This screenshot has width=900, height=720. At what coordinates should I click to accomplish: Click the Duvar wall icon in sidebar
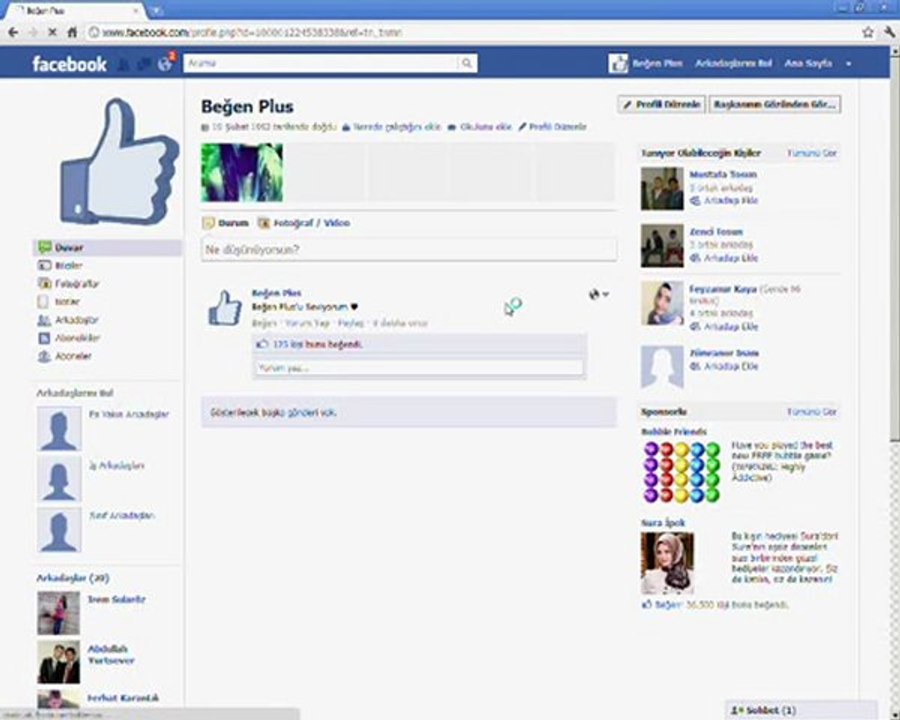pos(45,247)
